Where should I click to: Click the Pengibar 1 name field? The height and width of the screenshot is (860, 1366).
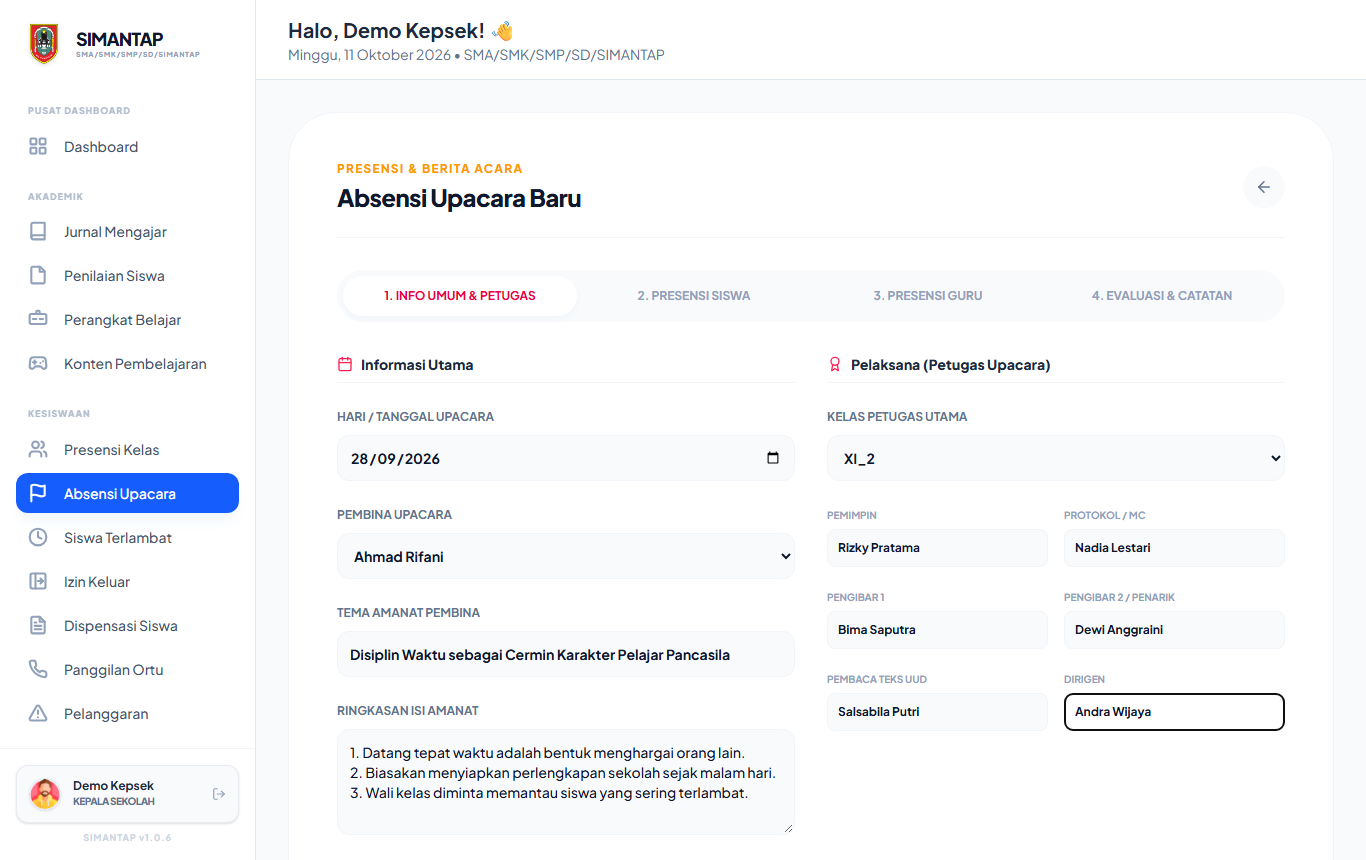937,630
